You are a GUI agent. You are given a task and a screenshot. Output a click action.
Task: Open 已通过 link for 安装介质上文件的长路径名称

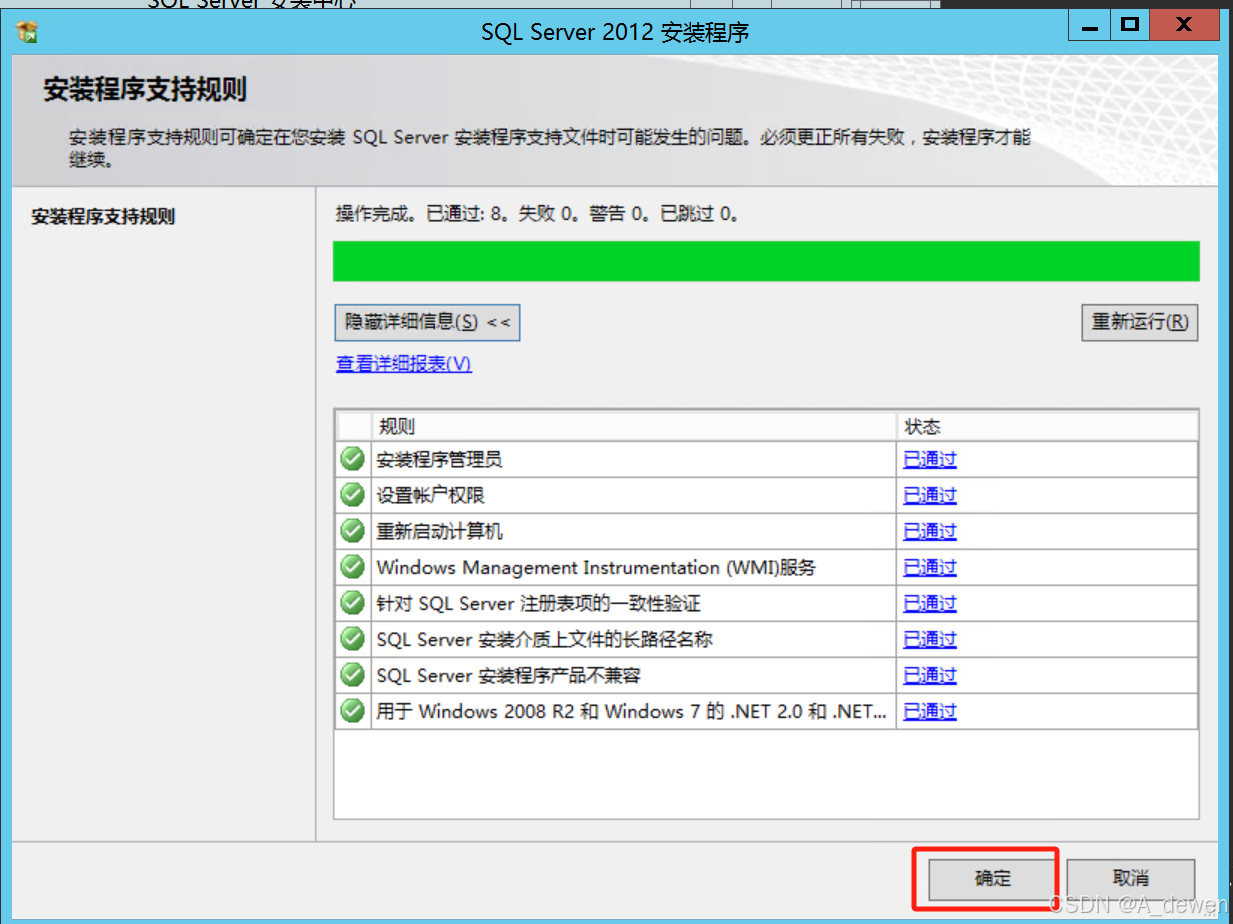pyautogui.click(x=930, y=640)
